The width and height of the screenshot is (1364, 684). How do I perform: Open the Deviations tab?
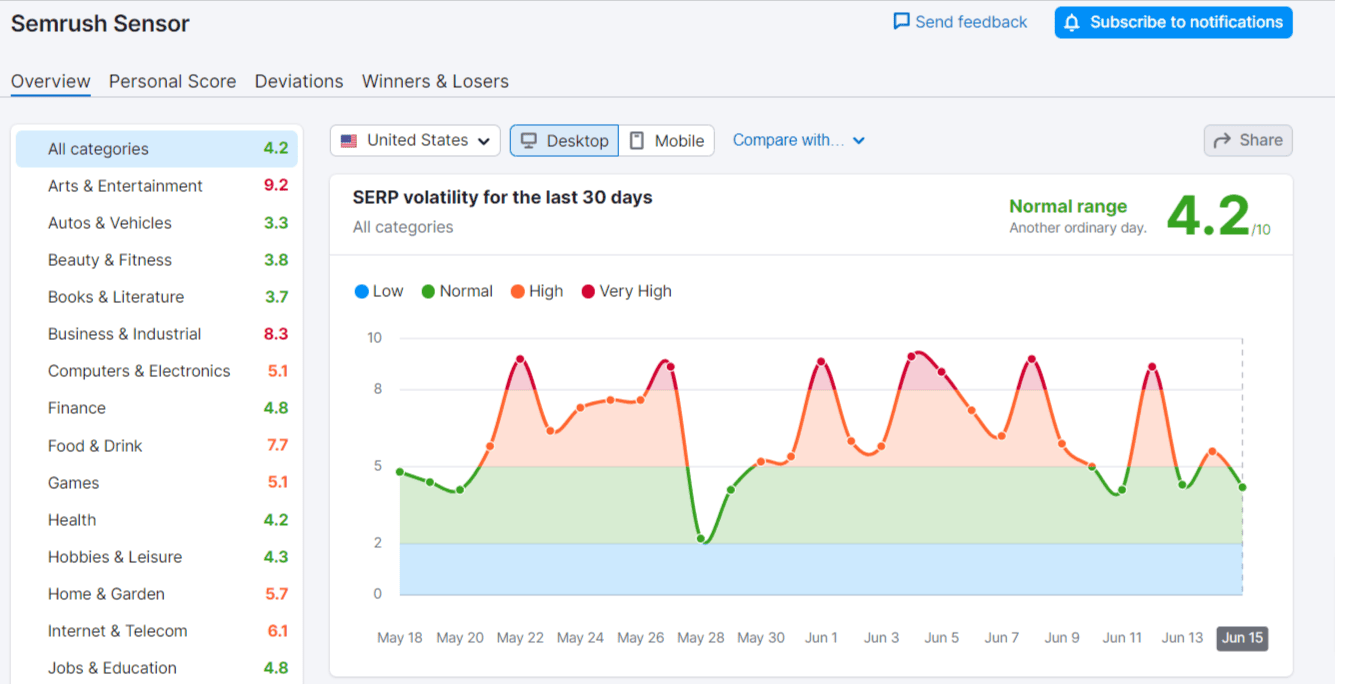tap(298, 81)
